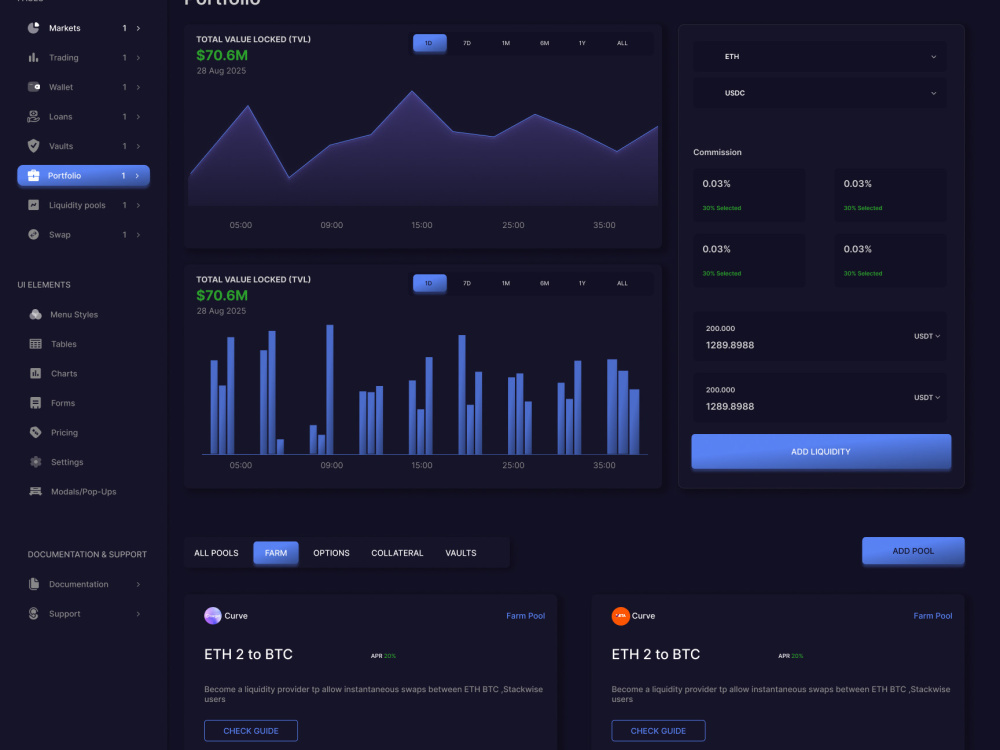Select the first commission option in the Commission section
Screen dimensions: 1000x750
pos(749,195)
